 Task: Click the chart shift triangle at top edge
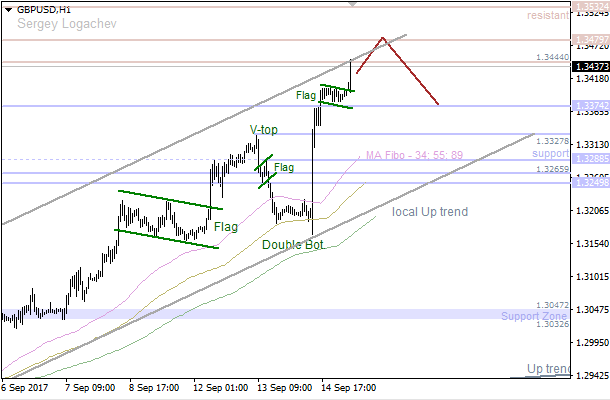(x=352, y=5)
